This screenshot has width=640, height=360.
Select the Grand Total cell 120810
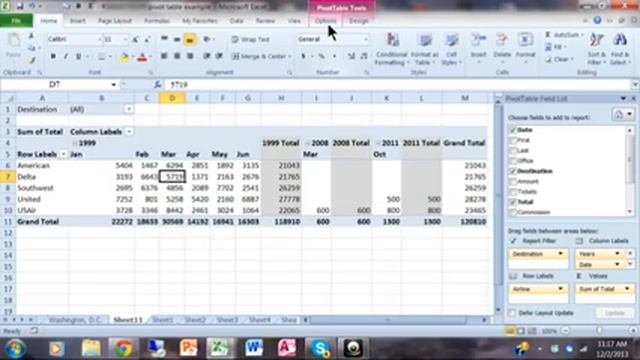click(465, 222)
